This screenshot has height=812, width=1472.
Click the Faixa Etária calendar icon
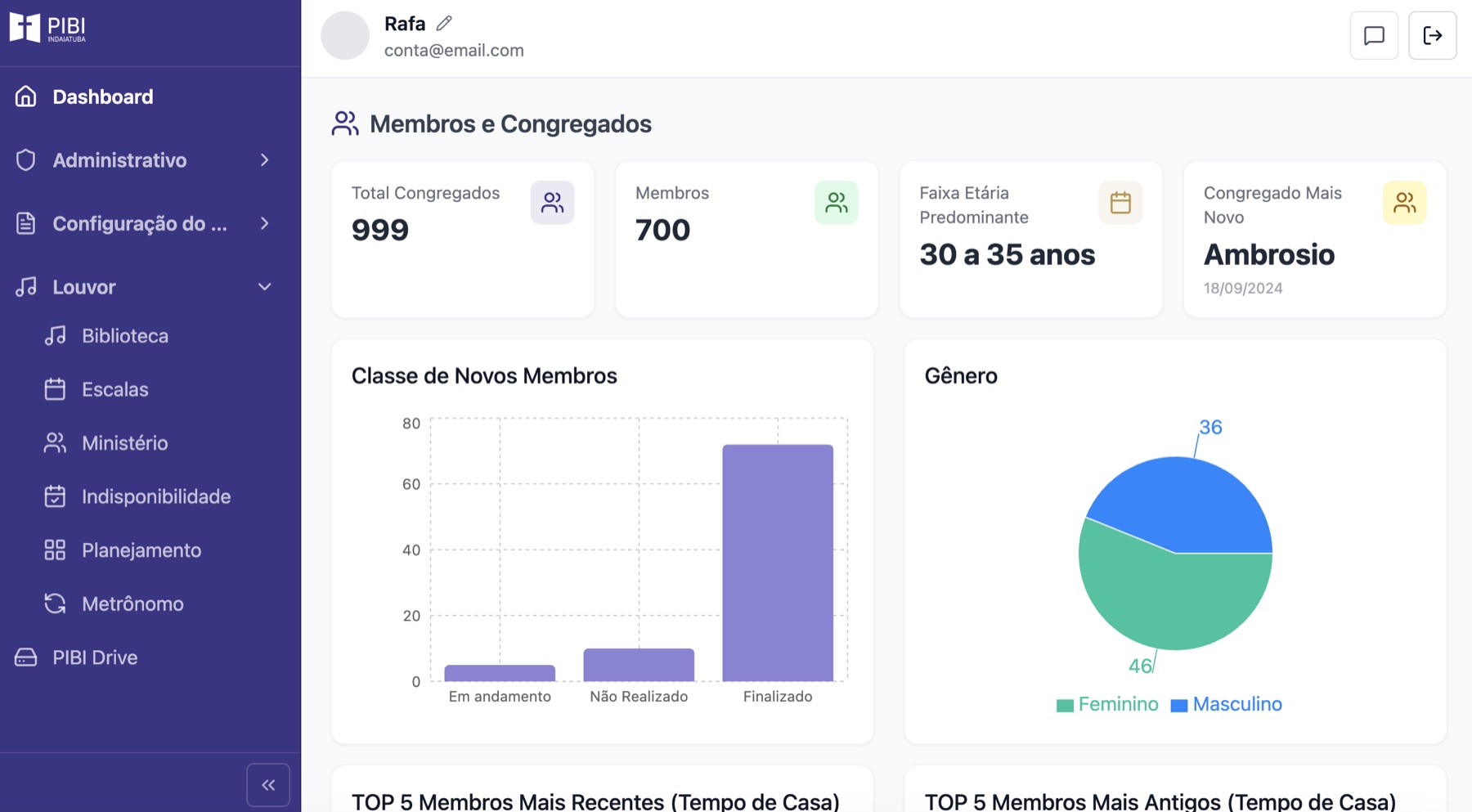click(x=1120, y=202)
